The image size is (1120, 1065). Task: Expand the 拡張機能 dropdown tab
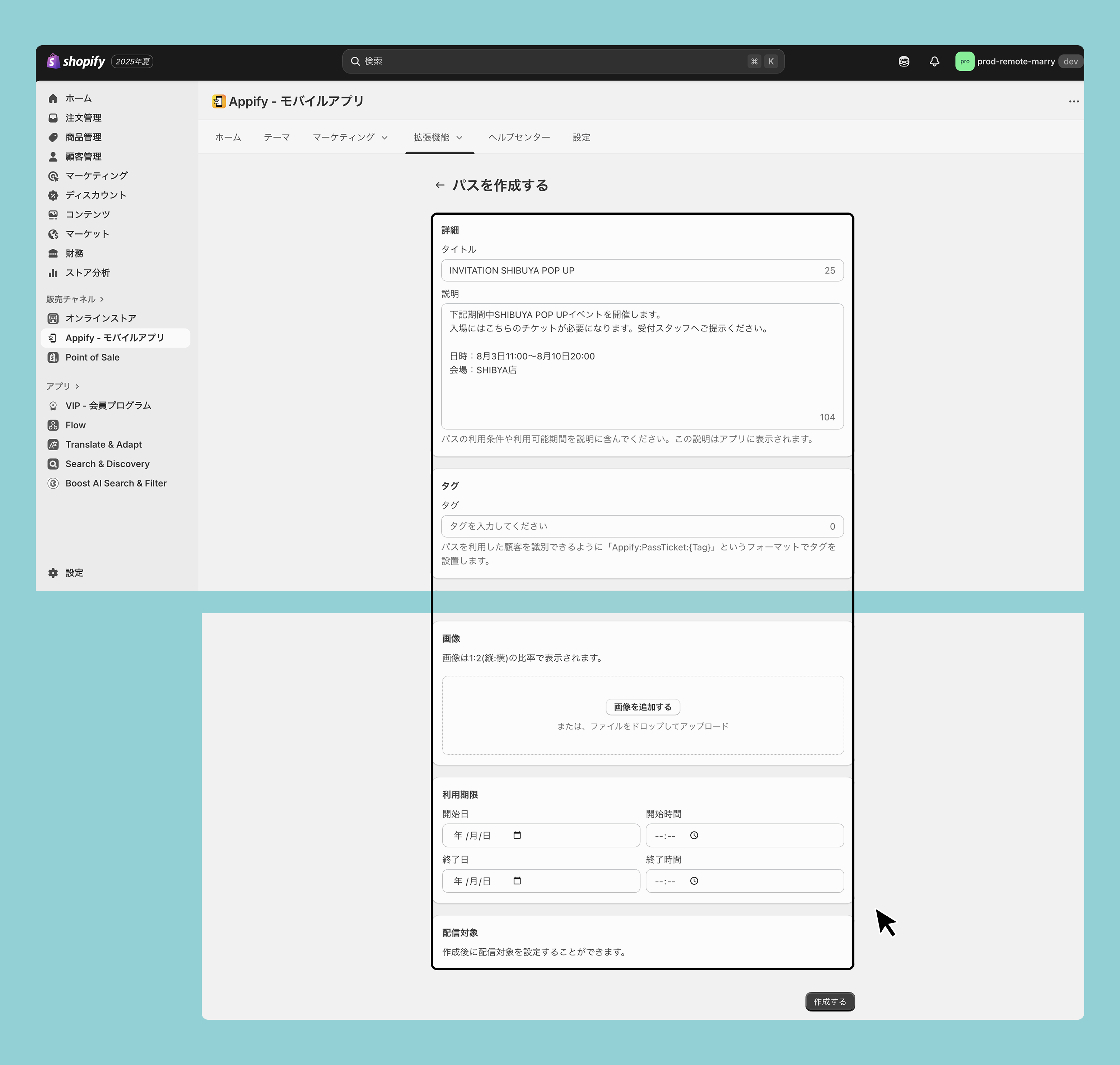(438, 138)
